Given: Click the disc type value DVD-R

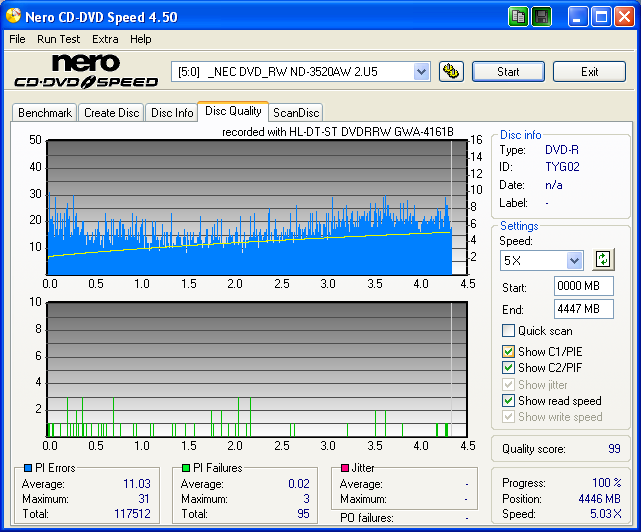Looking at the screenshot, I should [x=562, y=150].
